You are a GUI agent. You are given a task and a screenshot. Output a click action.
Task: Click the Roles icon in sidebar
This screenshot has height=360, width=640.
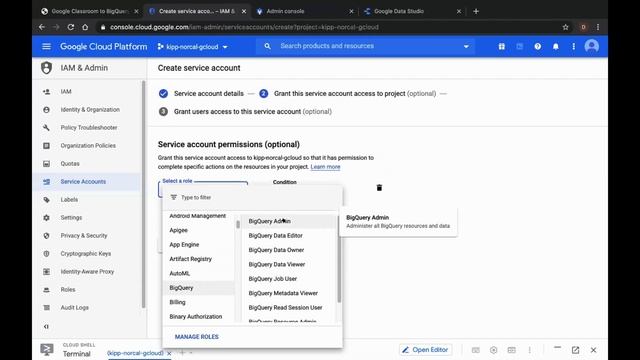[47, 289]
